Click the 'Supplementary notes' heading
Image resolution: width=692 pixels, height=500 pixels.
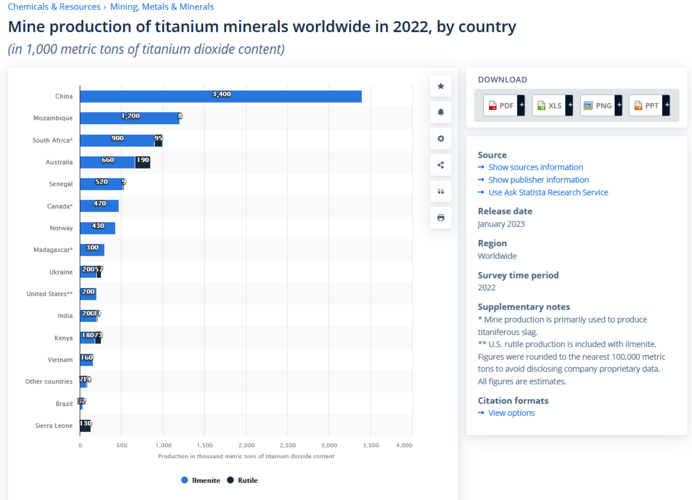coord(523,307)
